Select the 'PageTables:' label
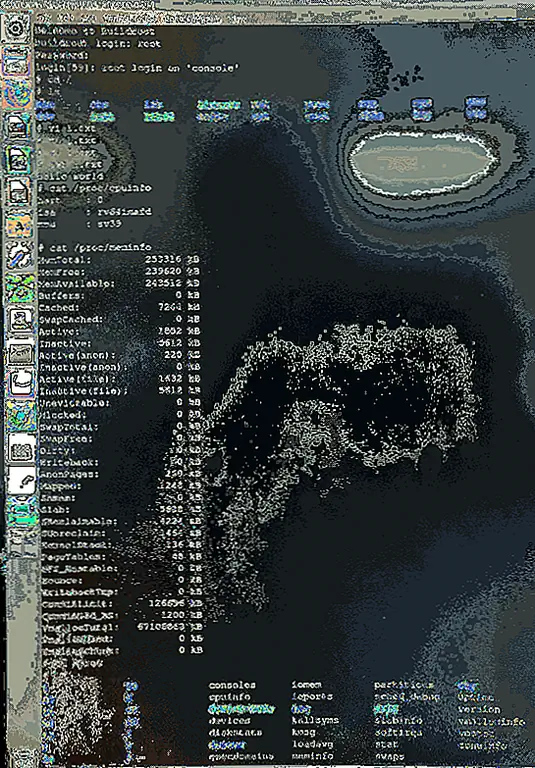The height and width of the screenshot is (768, 535). [72, 557]
